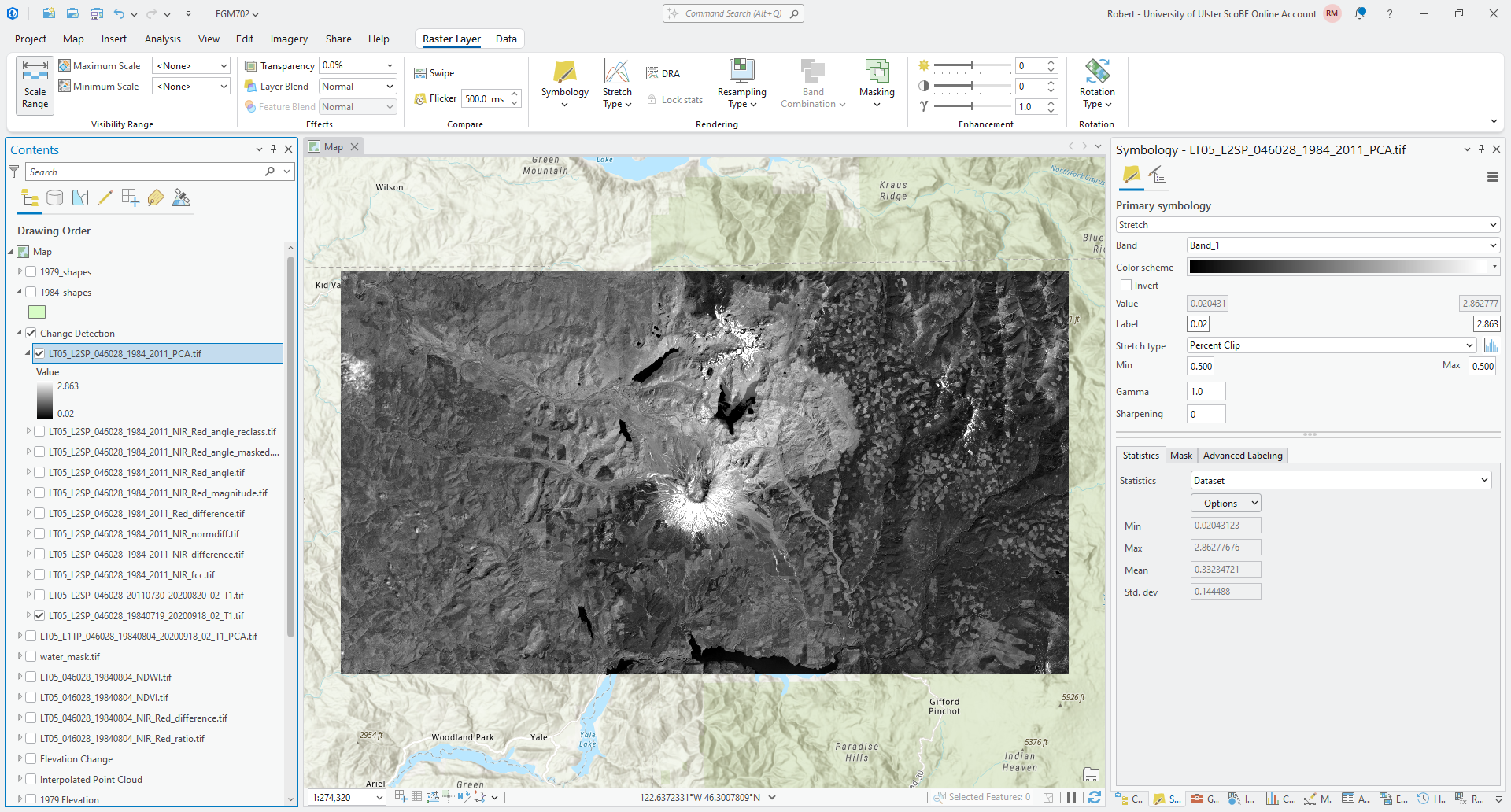Click the statistics Options button
The width and height of the screenshot is (1511, 812).
[x=1225, y=504]
